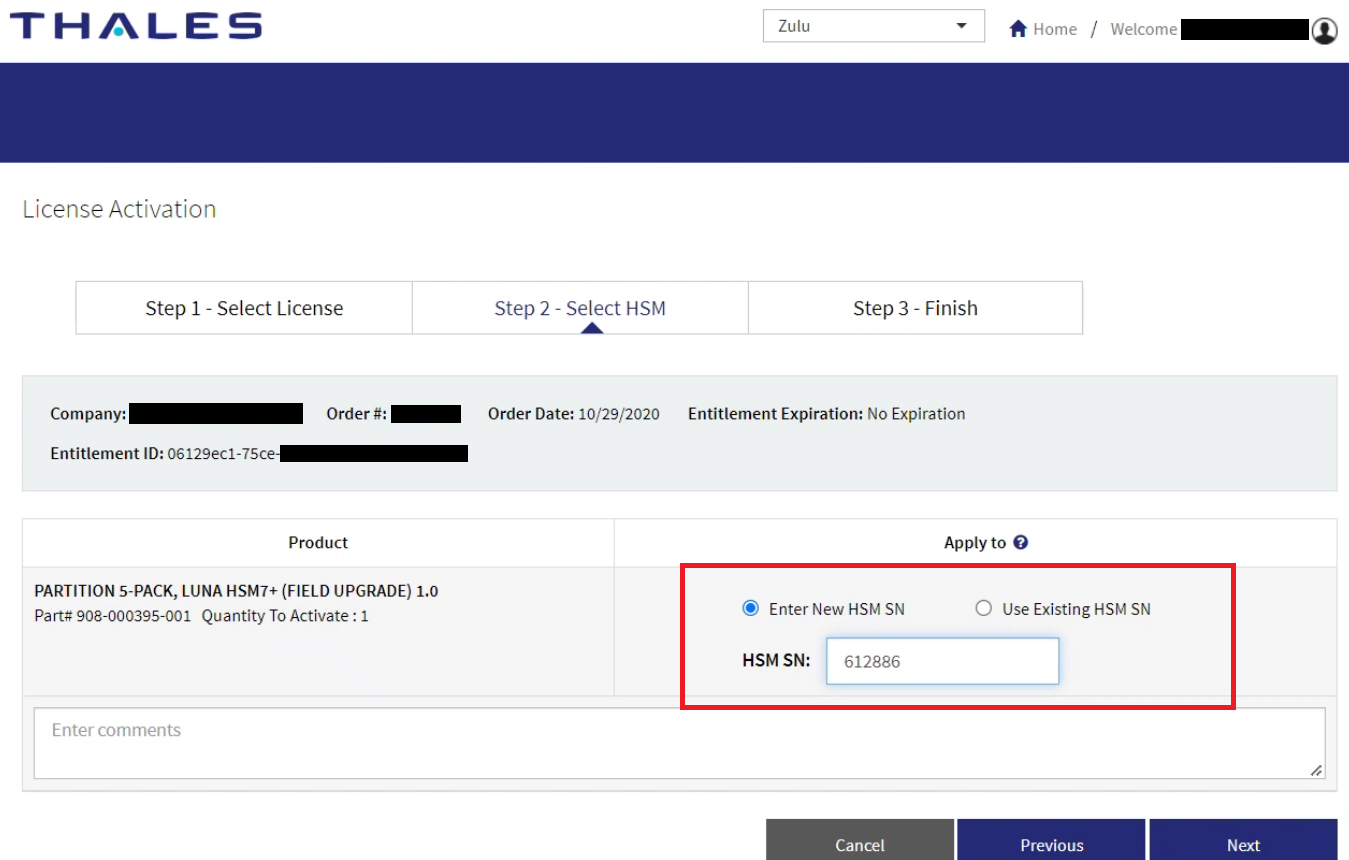Click the comments box resize handle
This screenshot has width=1349, height=860.
click(1316, 770)
